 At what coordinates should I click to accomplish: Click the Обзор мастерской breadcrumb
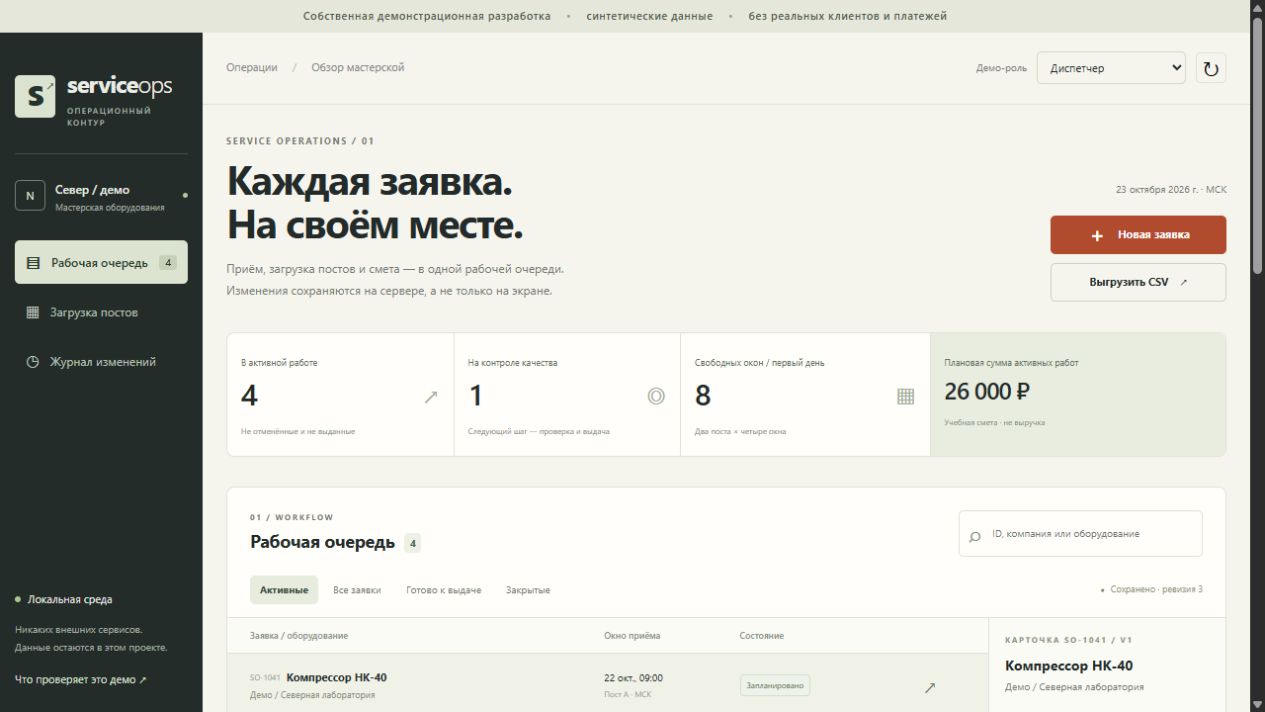tap(358, 68)
